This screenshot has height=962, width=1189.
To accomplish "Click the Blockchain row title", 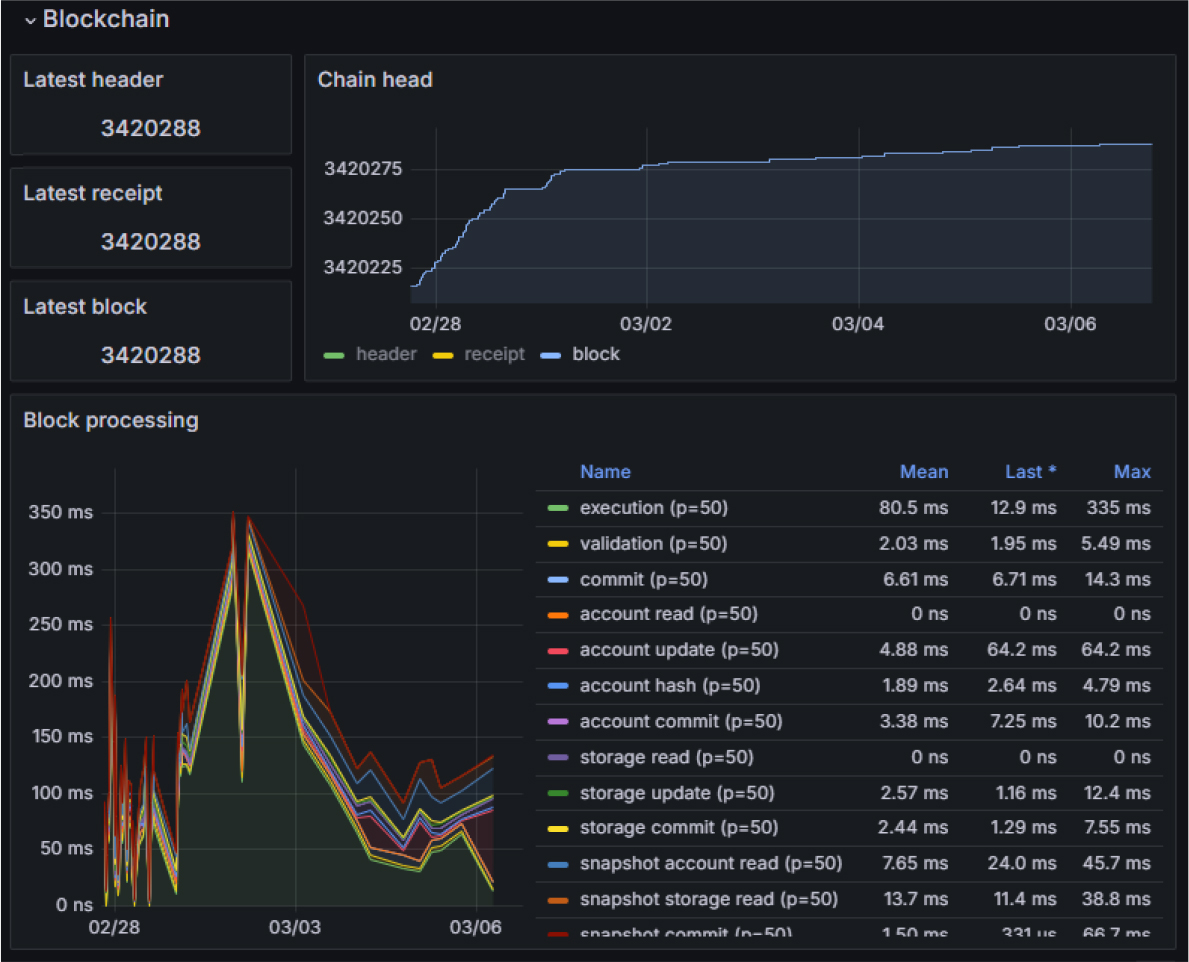I will point(105,19).
